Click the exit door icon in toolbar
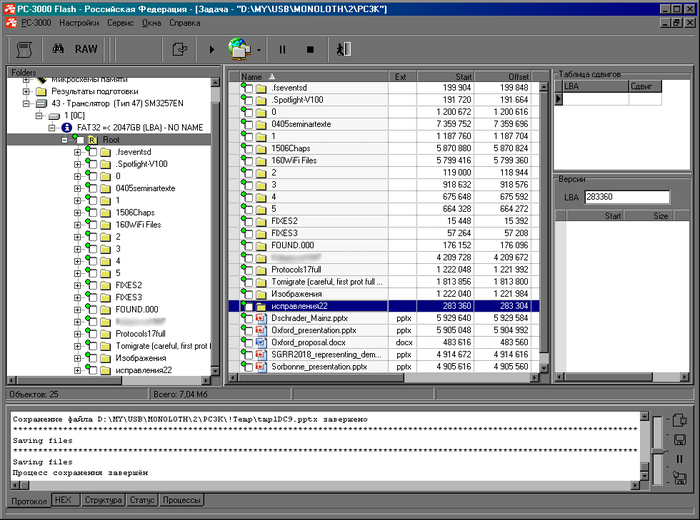700x520 pixels. coord(342,48)
